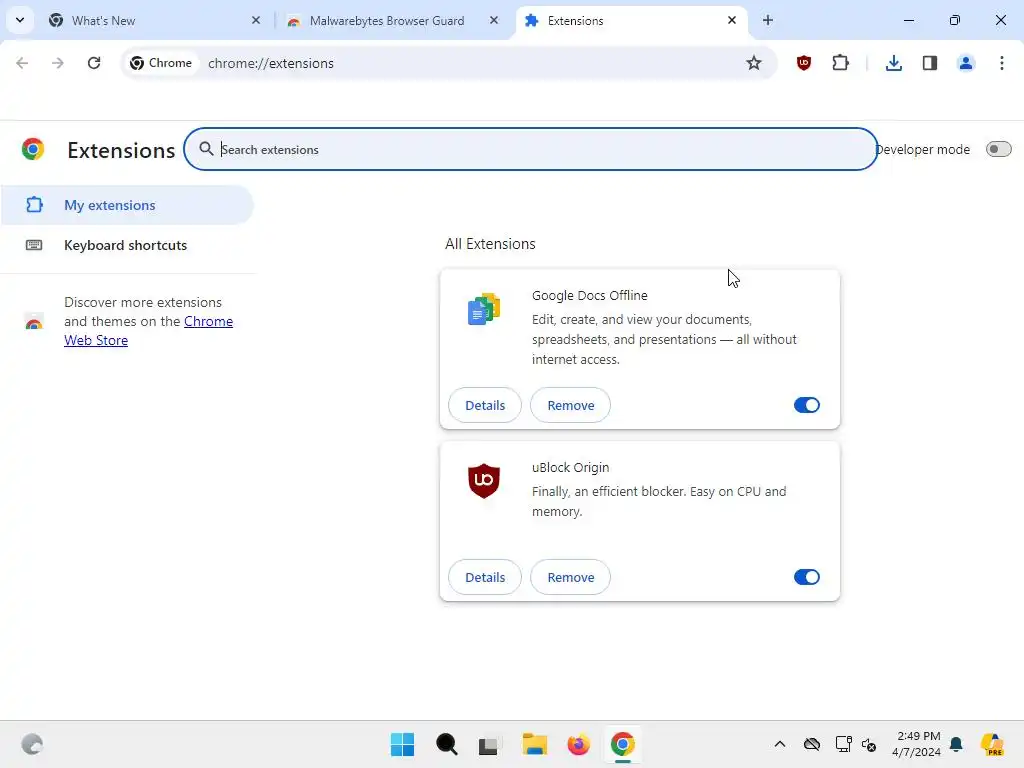
Task: Click the Google Docs Offline icon
Action: (x=484, y=309)
